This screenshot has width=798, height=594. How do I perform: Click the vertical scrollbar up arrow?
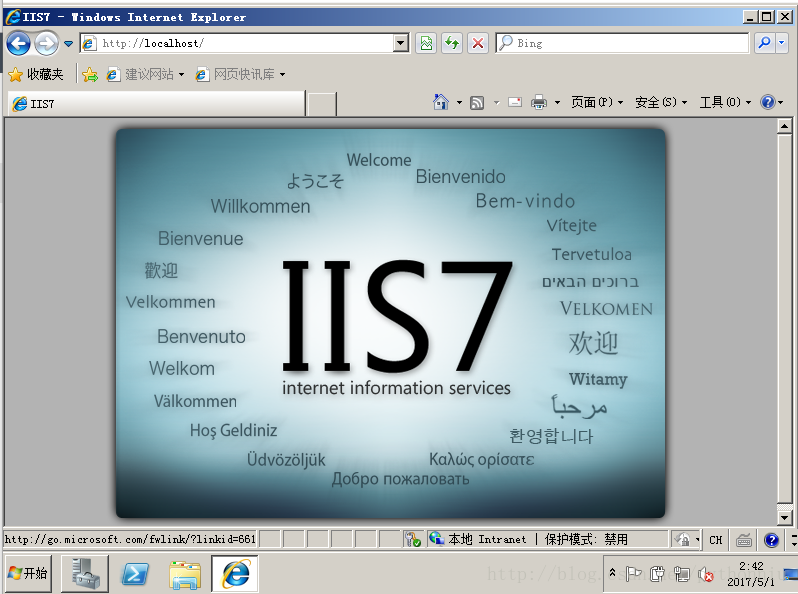pos(784,126)
